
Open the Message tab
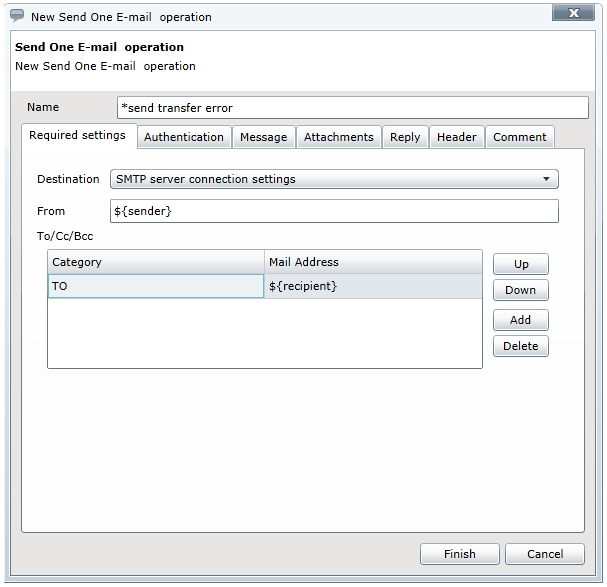(263, 137)
